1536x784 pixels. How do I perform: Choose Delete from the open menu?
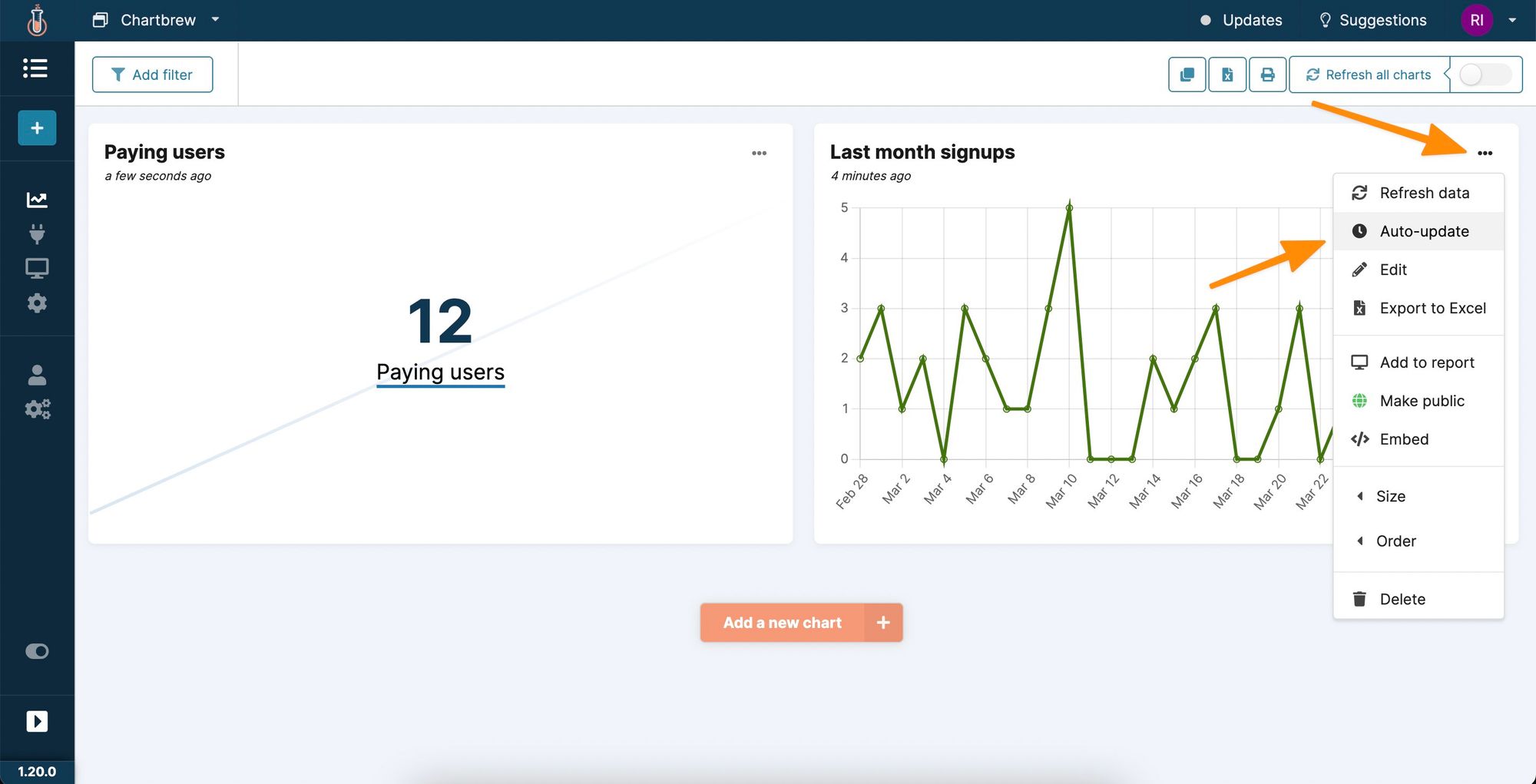[x=1402, y=599]
